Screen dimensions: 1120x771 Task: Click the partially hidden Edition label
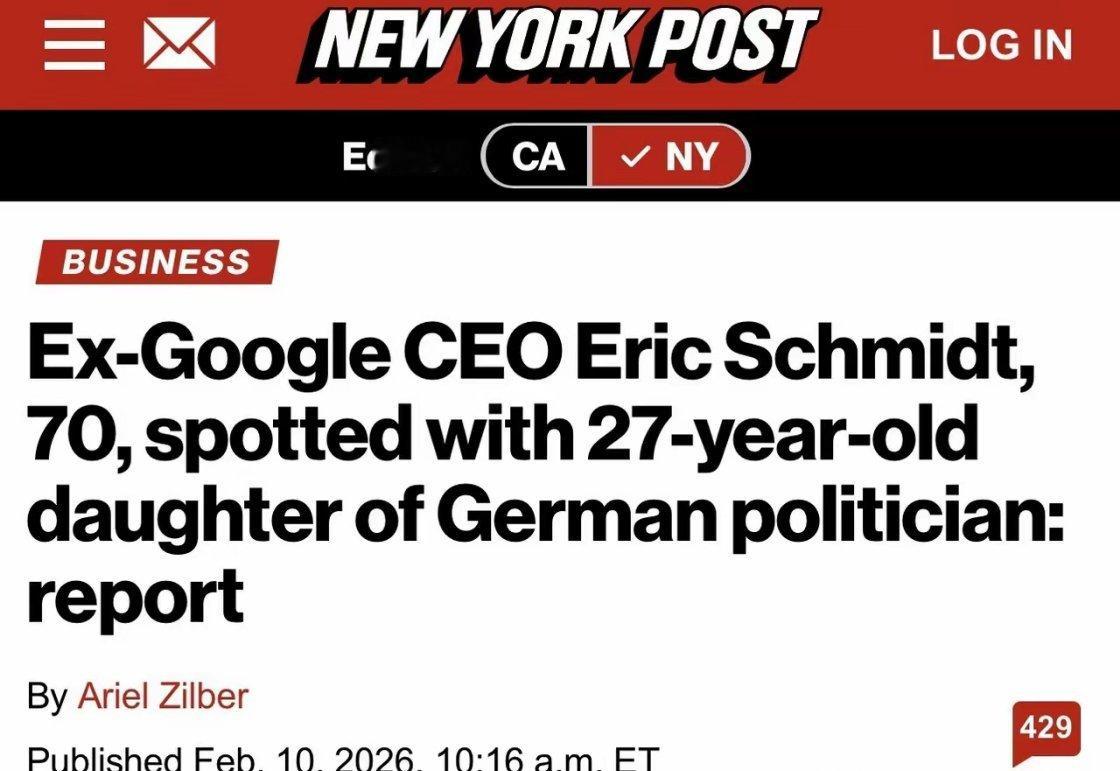(x=400, y=157)
